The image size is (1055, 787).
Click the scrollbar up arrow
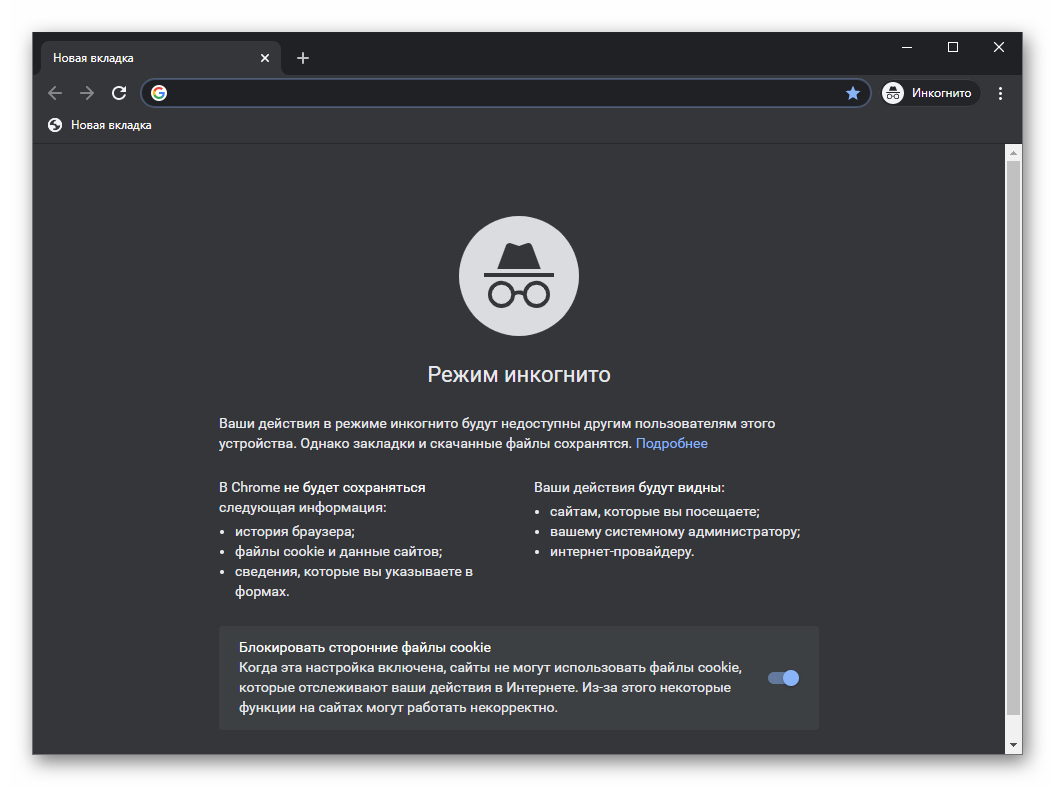[x=1013, y=153]
